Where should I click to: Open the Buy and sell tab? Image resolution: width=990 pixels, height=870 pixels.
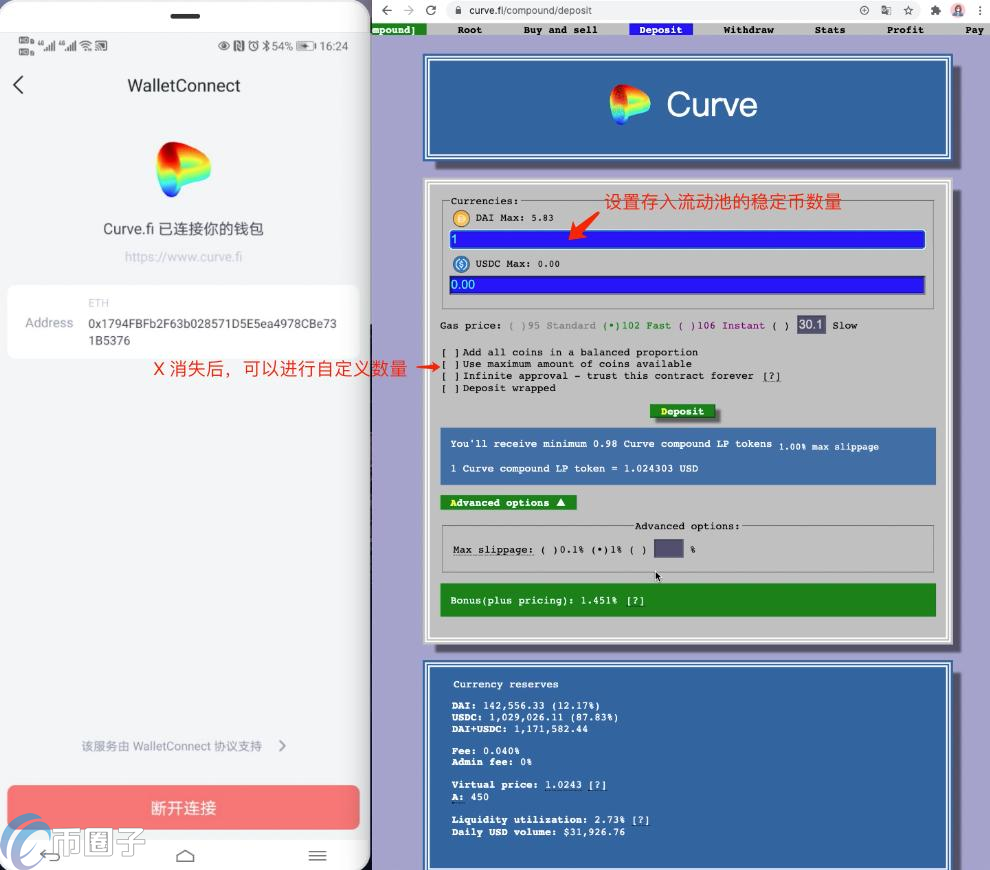(560, 30)
